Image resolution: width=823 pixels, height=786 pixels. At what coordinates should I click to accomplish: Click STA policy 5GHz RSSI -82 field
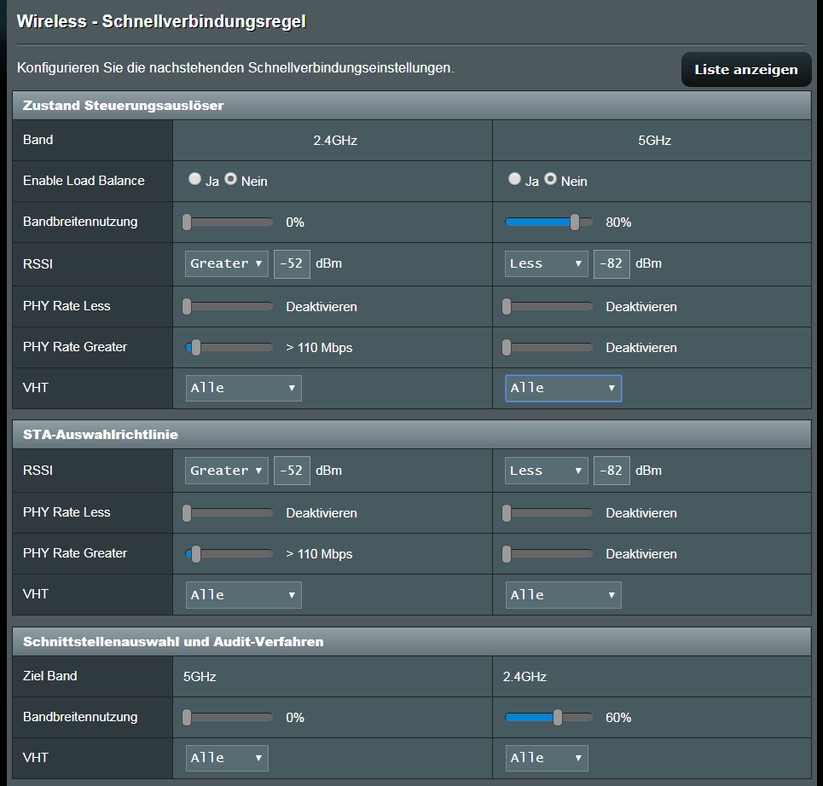click(611, 471)
